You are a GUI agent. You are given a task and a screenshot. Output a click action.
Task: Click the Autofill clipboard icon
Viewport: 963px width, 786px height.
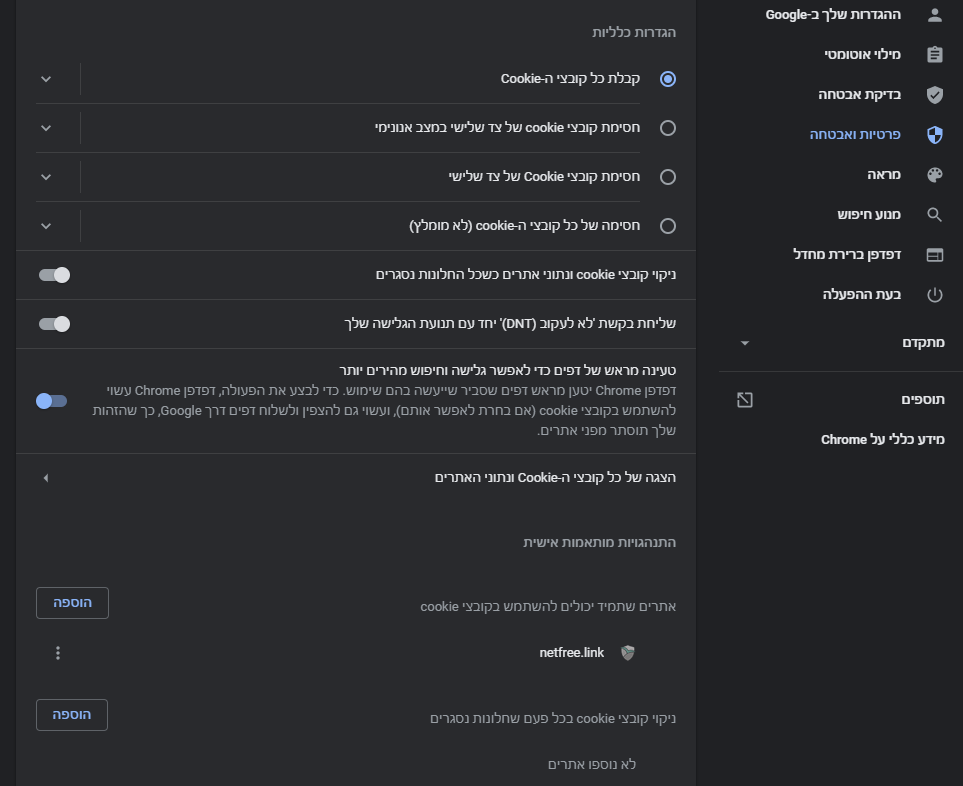[x=935, y=55]
